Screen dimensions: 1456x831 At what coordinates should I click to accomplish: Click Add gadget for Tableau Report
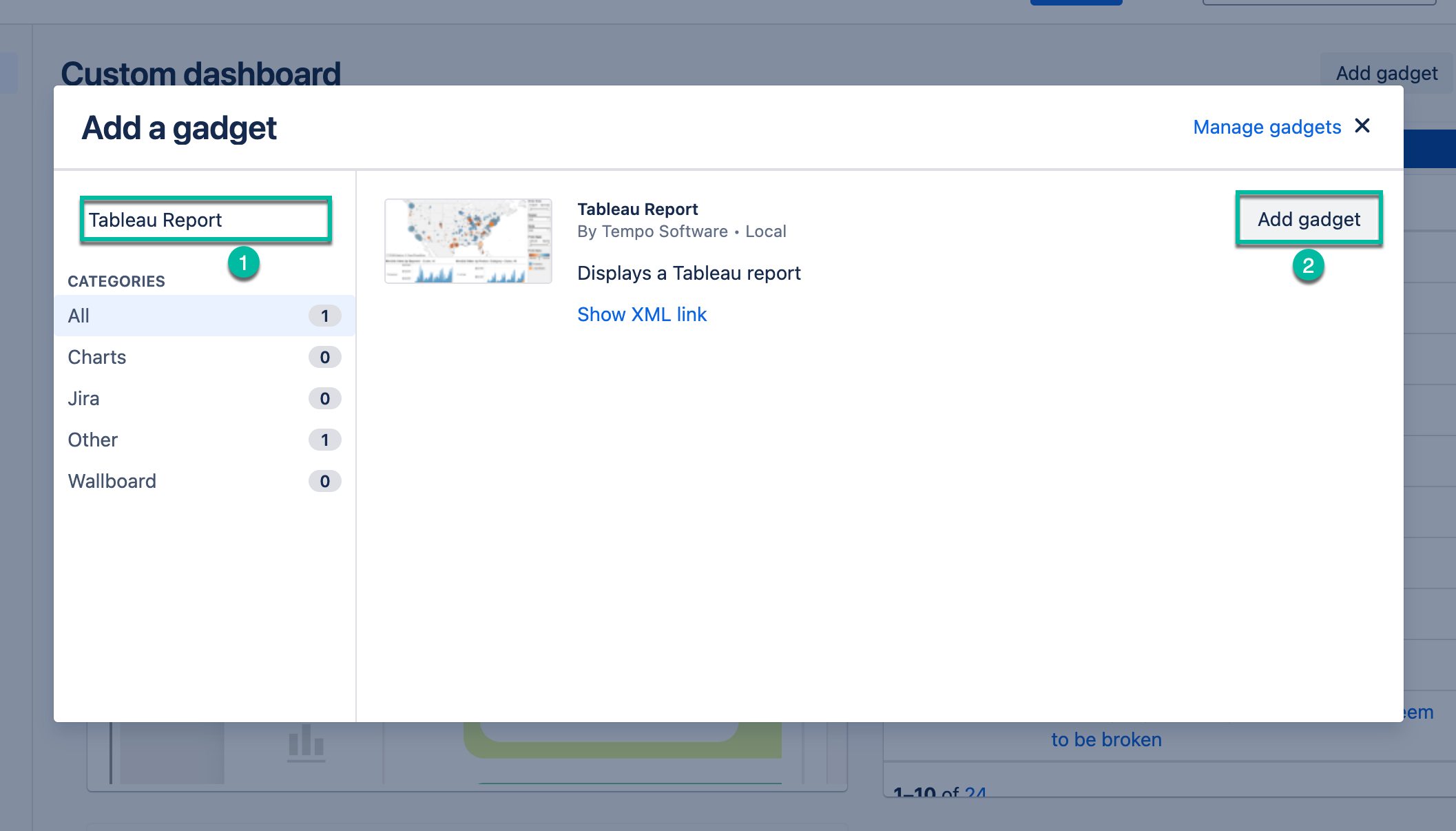point(1308,220)
